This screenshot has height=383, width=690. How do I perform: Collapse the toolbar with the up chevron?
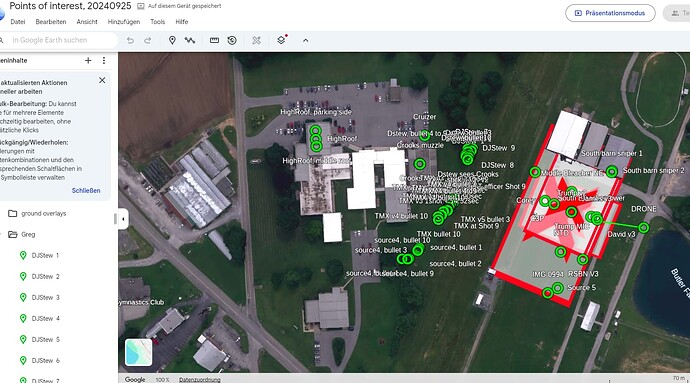click(305, 40)
